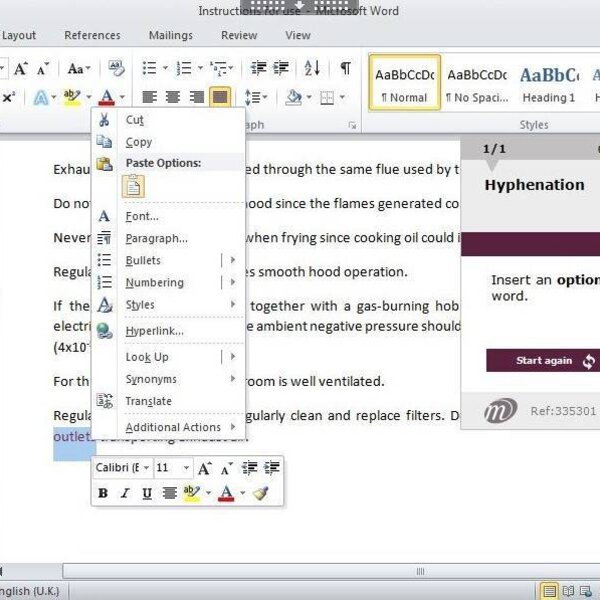This screenshot has width=600, height=600.
Task: Open Paragraph dialog launcher
Action: coord(352,125)
